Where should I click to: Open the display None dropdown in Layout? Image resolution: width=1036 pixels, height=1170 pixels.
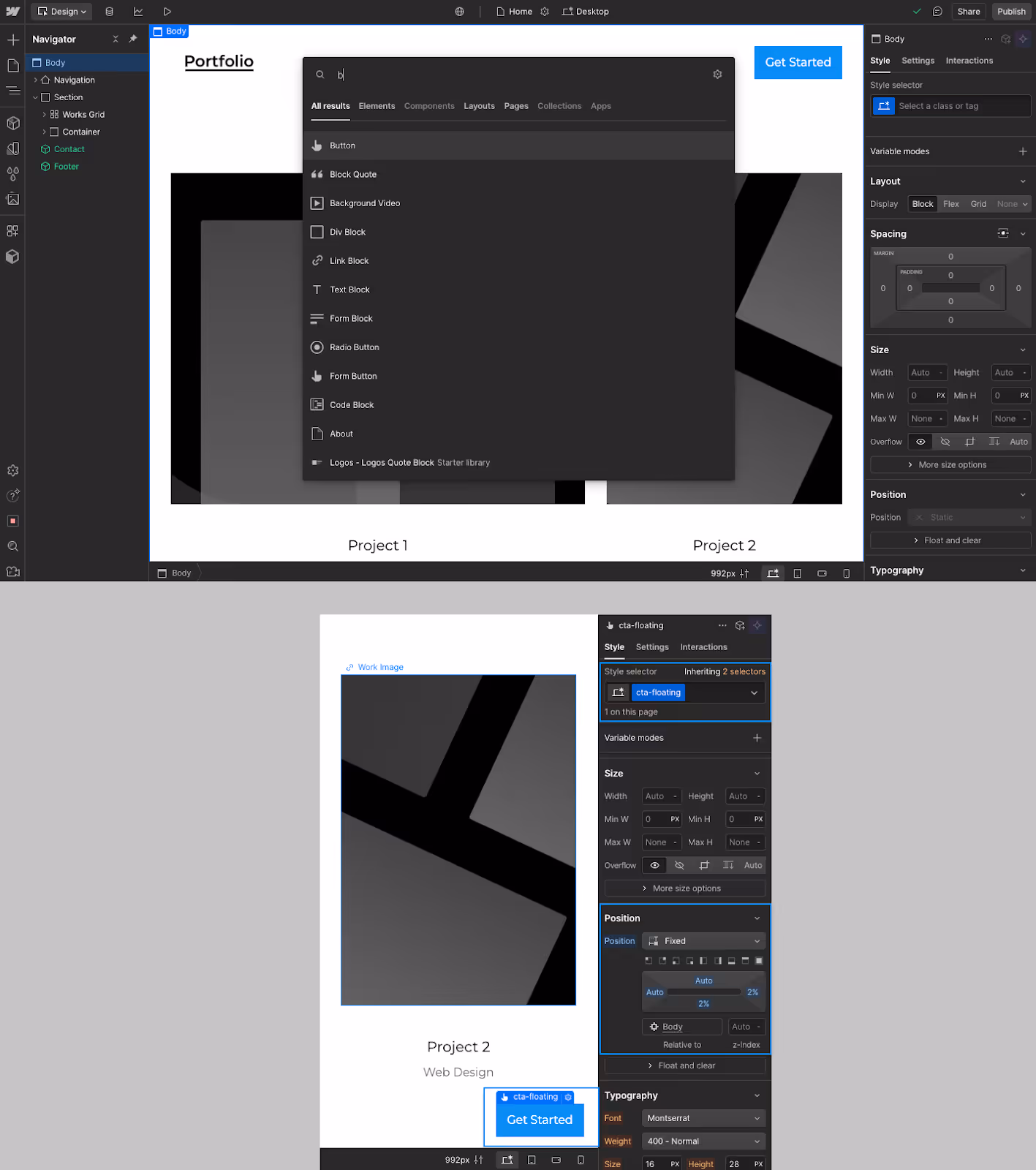pos(1013,204)
